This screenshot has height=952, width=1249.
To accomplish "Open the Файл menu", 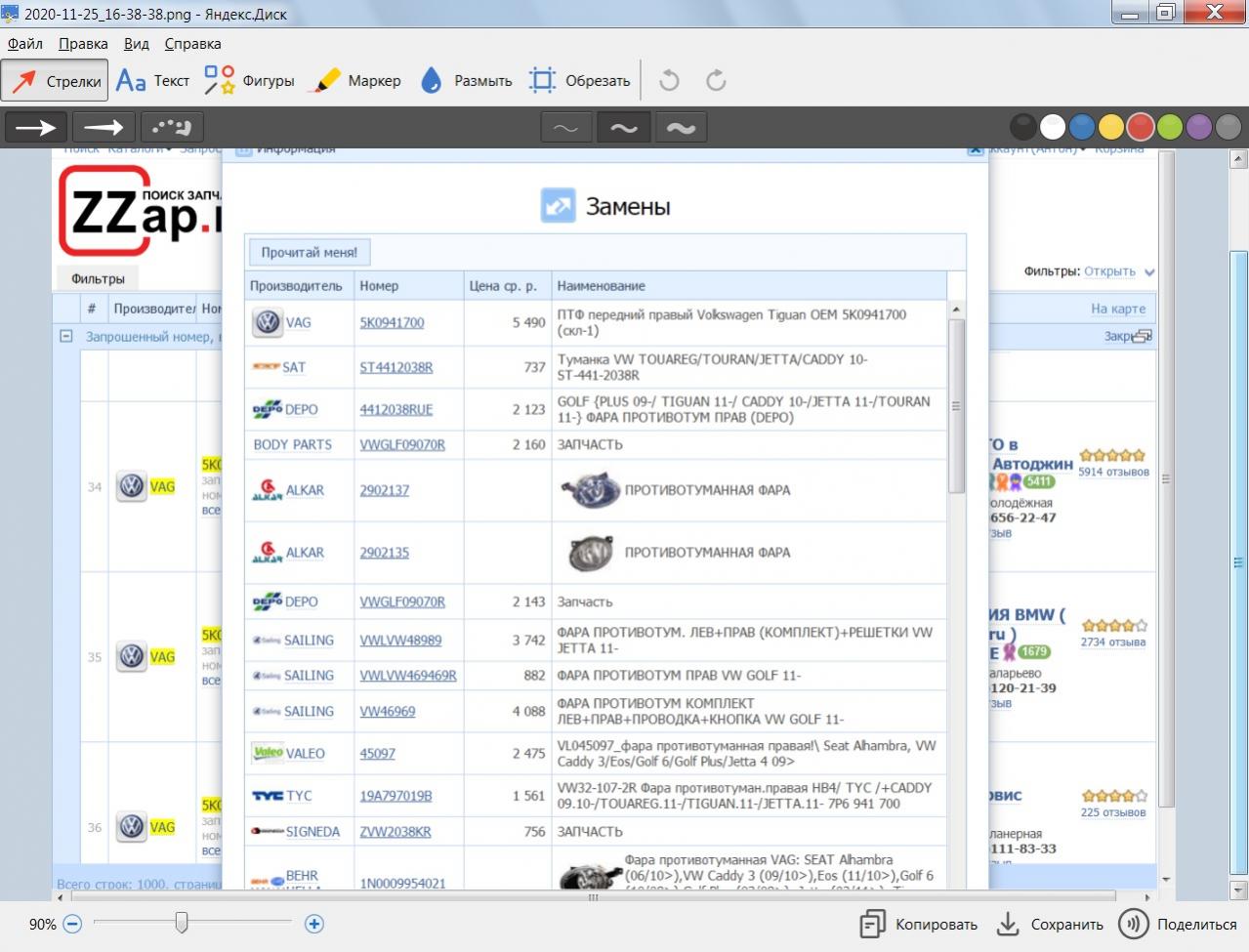I will 25,43.
